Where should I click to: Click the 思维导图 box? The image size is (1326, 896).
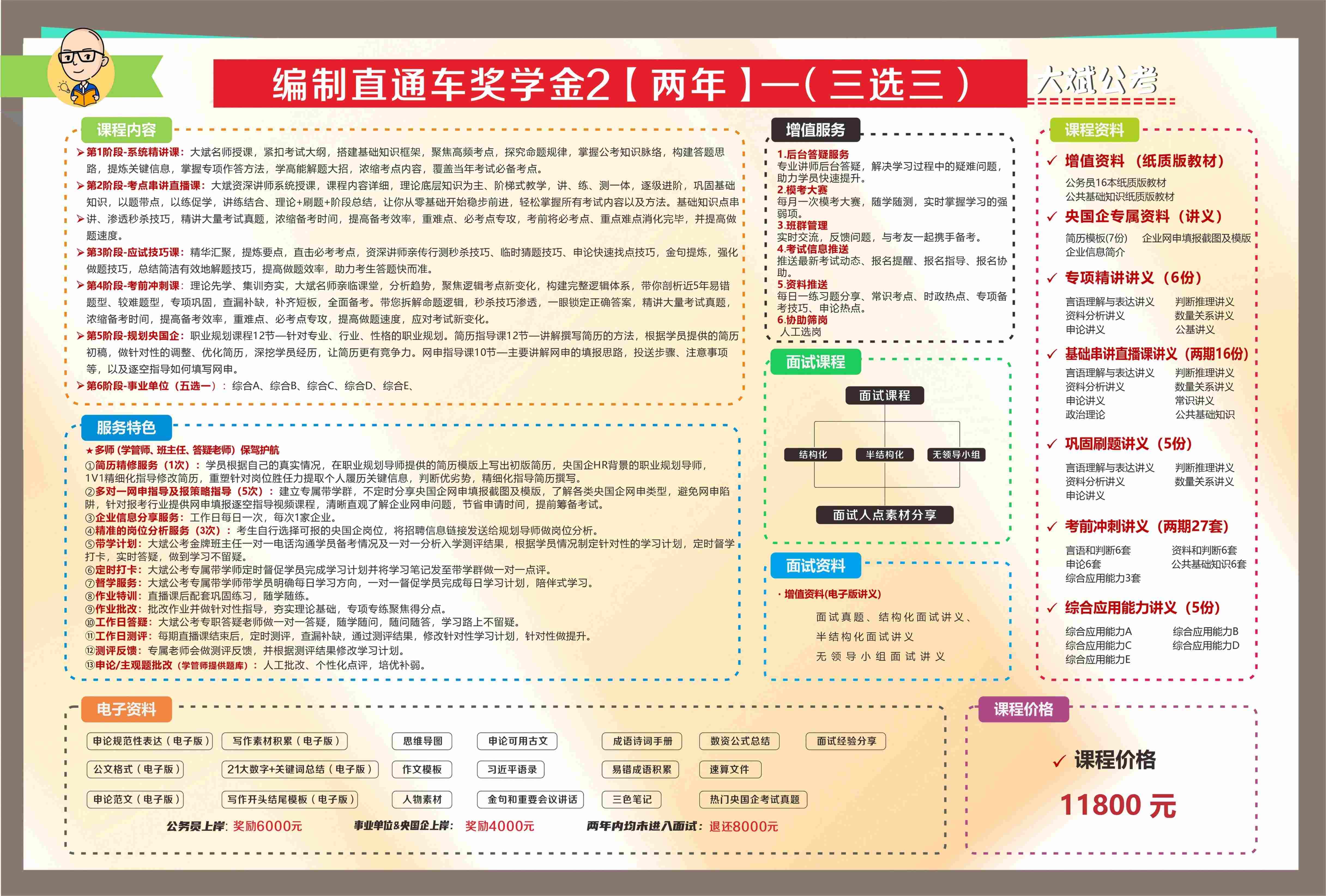coord(422,741)
